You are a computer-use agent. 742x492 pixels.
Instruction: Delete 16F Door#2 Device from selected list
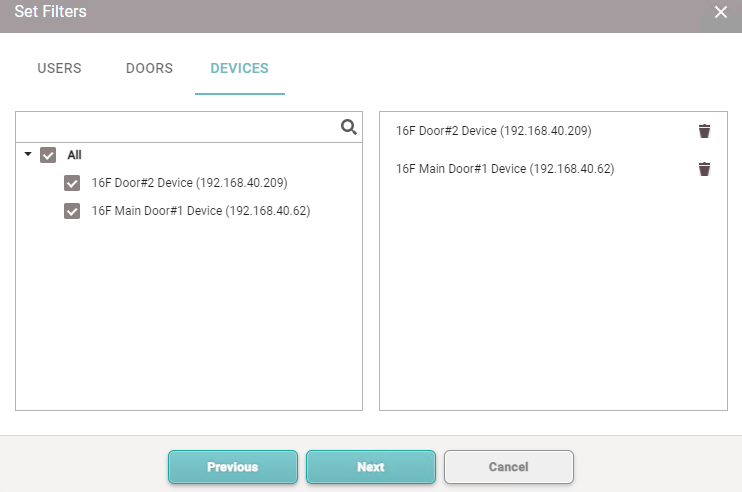pyautogui.click(x=704, y=131)
